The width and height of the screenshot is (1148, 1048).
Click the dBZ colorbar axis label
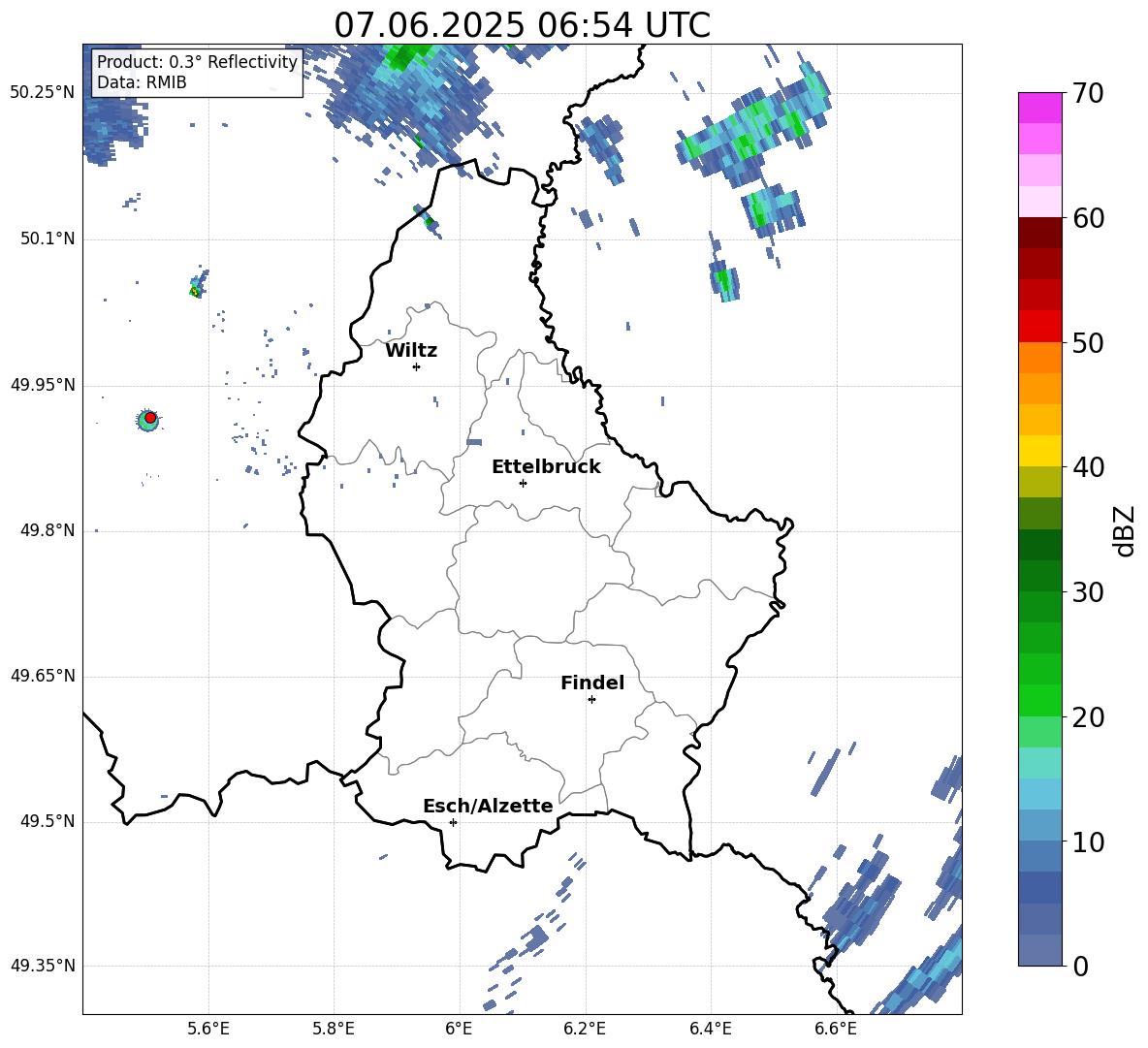(1126, 530)
